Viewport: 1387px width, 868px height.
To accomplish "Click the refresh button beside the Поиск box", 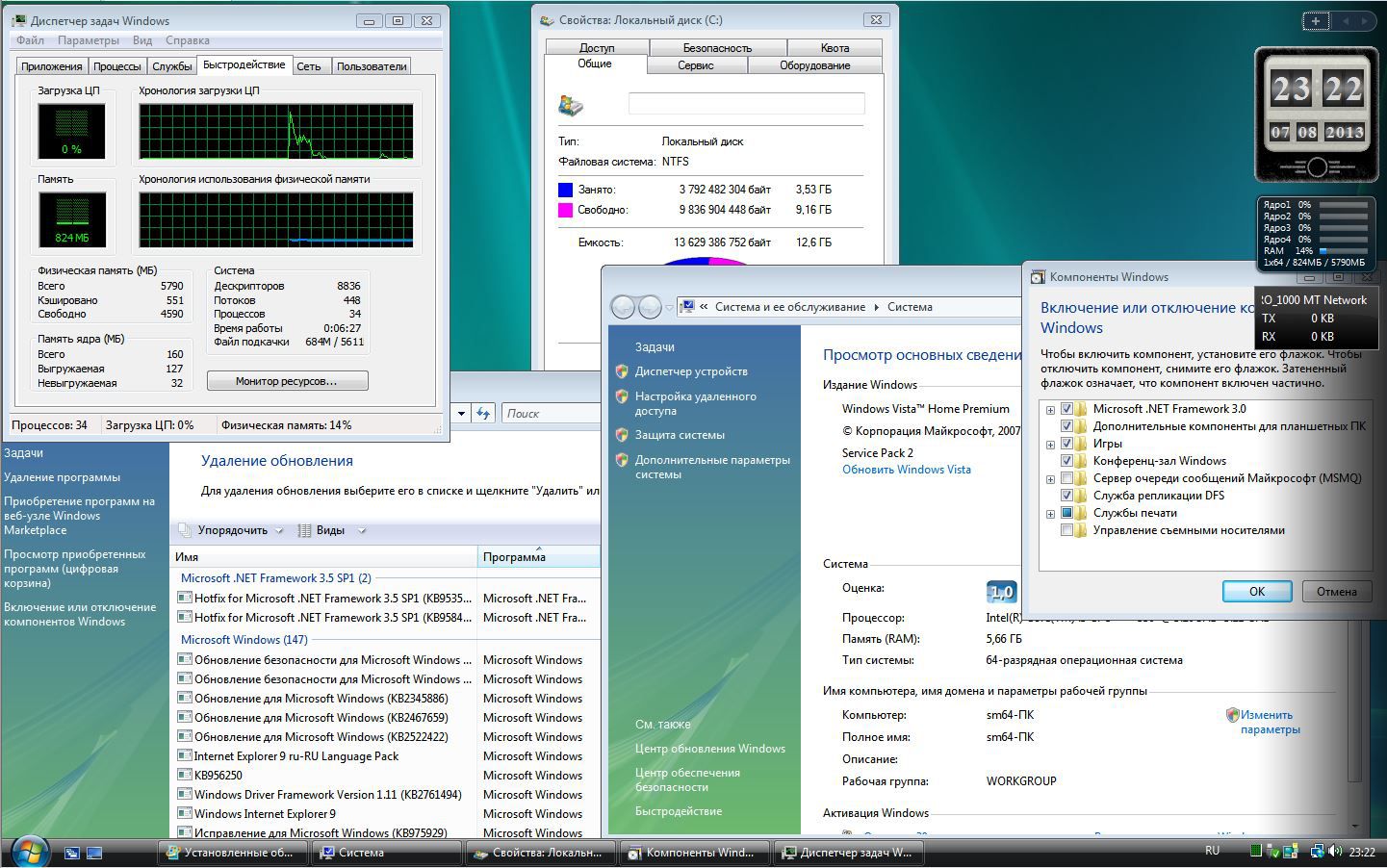I will click(483, 413).
